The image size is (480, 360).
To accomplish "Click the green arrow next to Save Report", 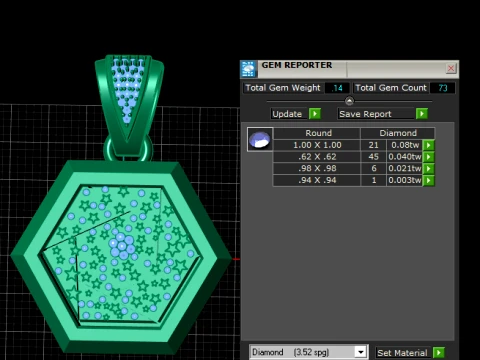I will (x=422, y=114).
